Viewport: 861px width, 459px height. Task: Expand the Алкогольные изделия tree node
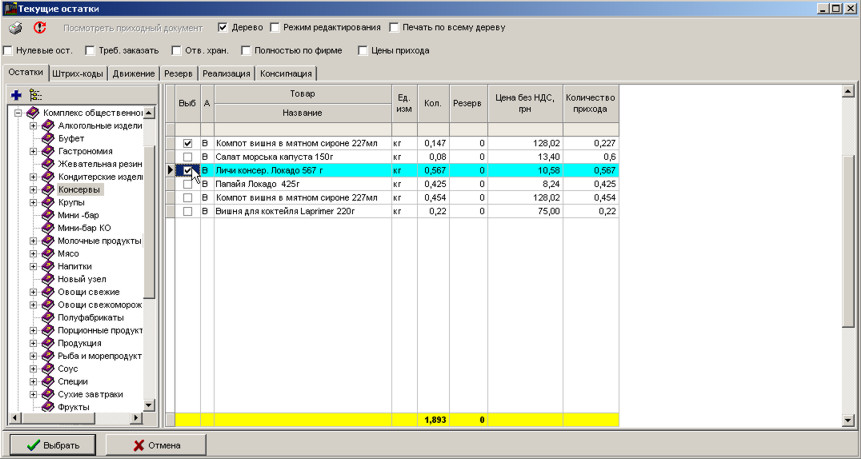tap(33, 126)
